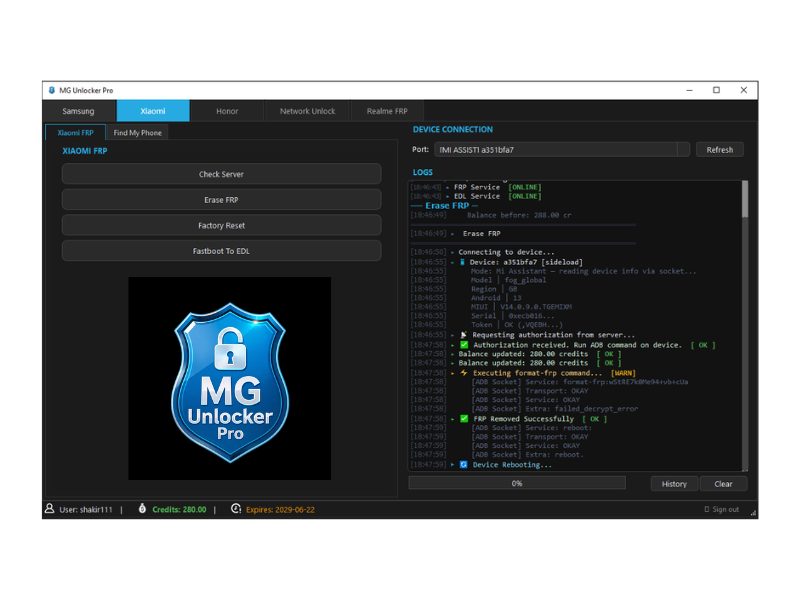This screenshot has width=800, height=600.
Task: Click the 'Expires: 2029-06-22' status text
Action: point(280,509)
